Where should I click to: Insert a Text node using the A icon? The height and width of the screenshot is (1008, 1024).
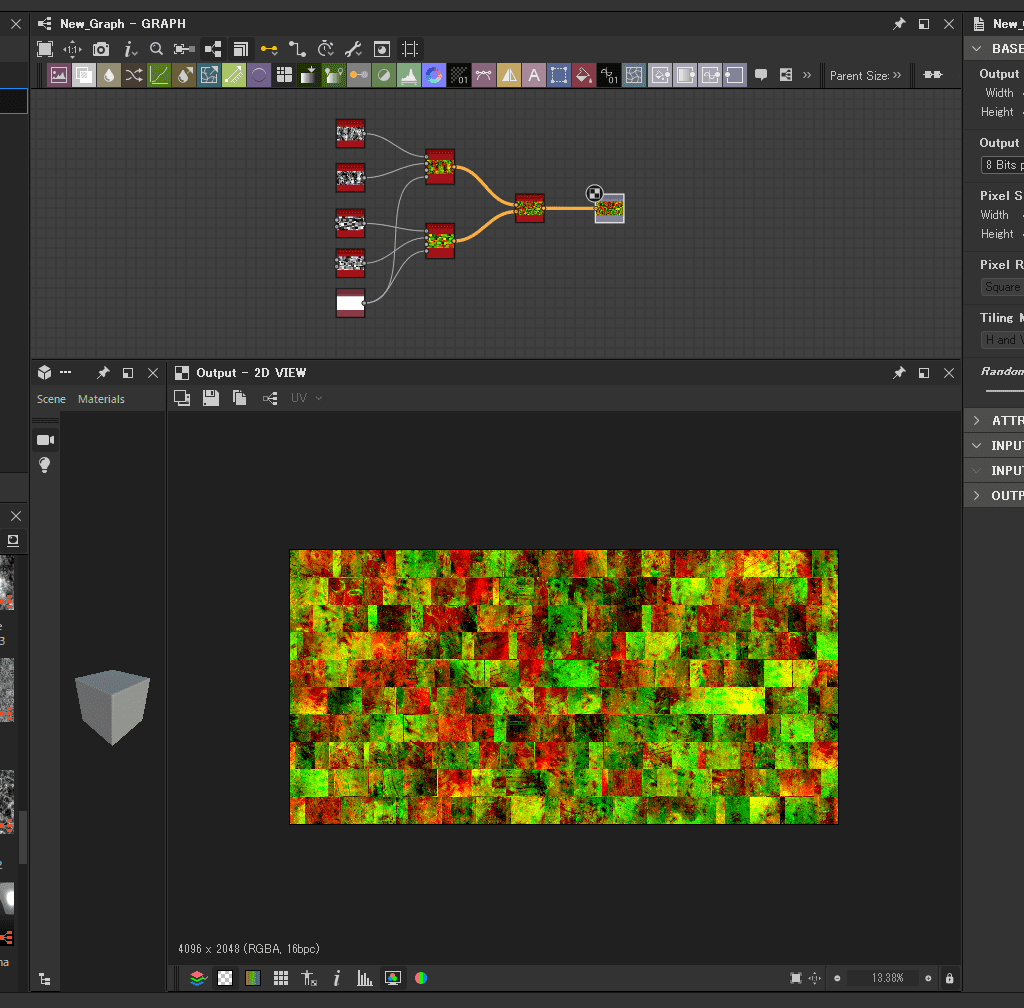tap(534, 75)
